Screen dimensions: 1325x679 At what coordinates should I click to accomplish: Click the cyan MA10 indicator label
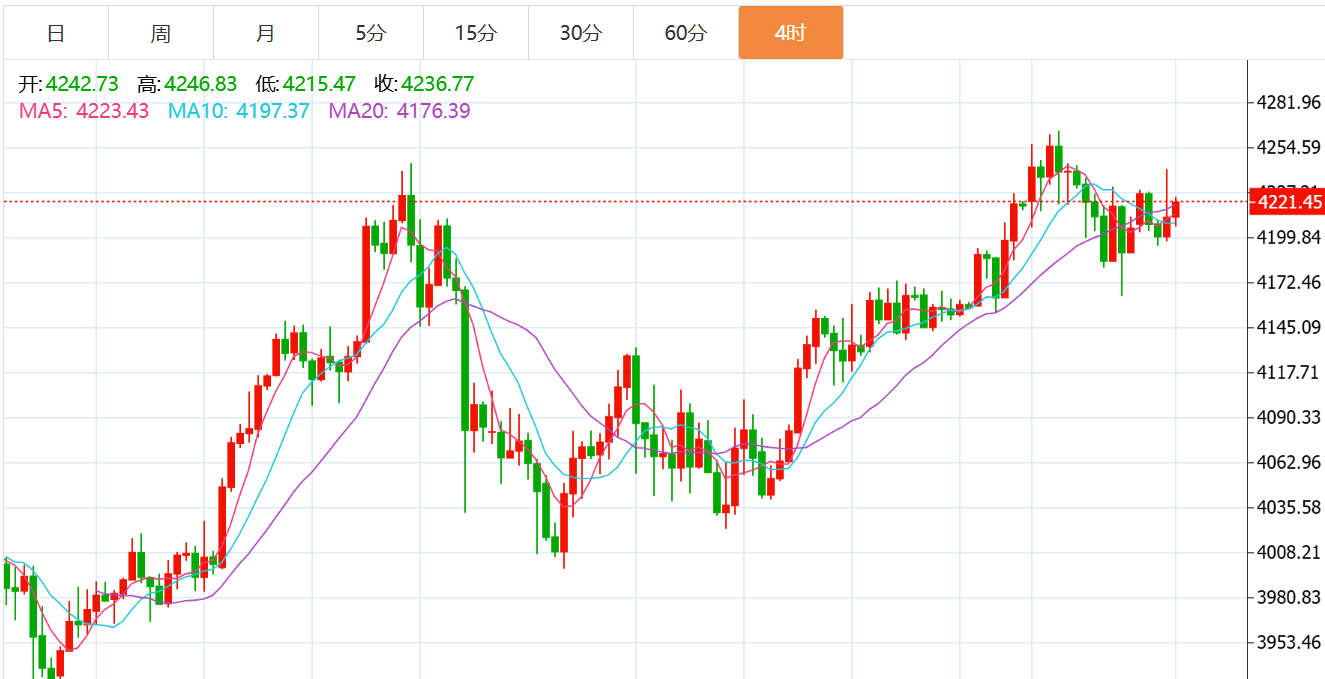[x=238, y=111]
